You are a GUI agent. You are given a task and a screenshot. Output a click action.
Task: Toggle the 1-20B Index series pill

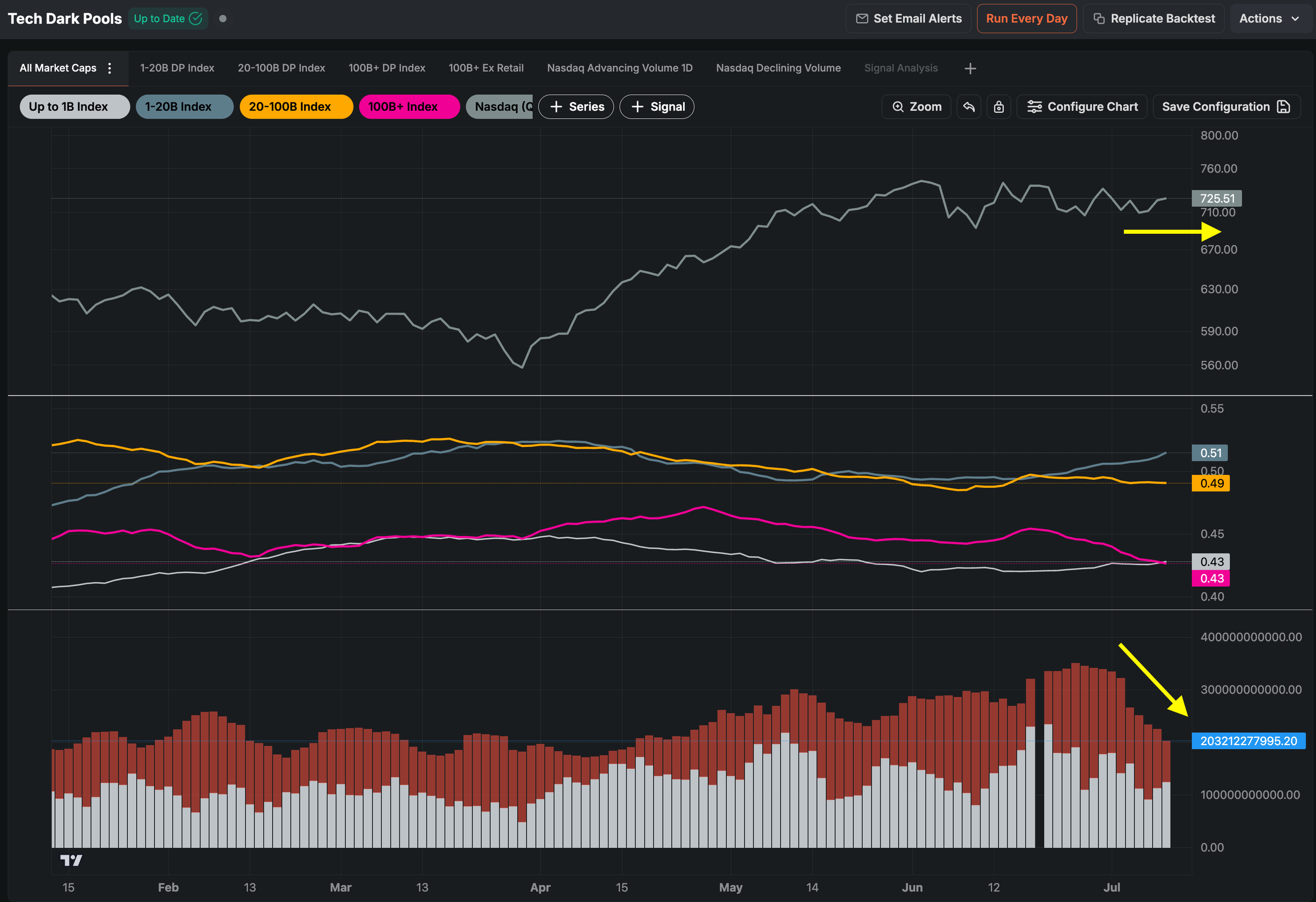(185, 106)
